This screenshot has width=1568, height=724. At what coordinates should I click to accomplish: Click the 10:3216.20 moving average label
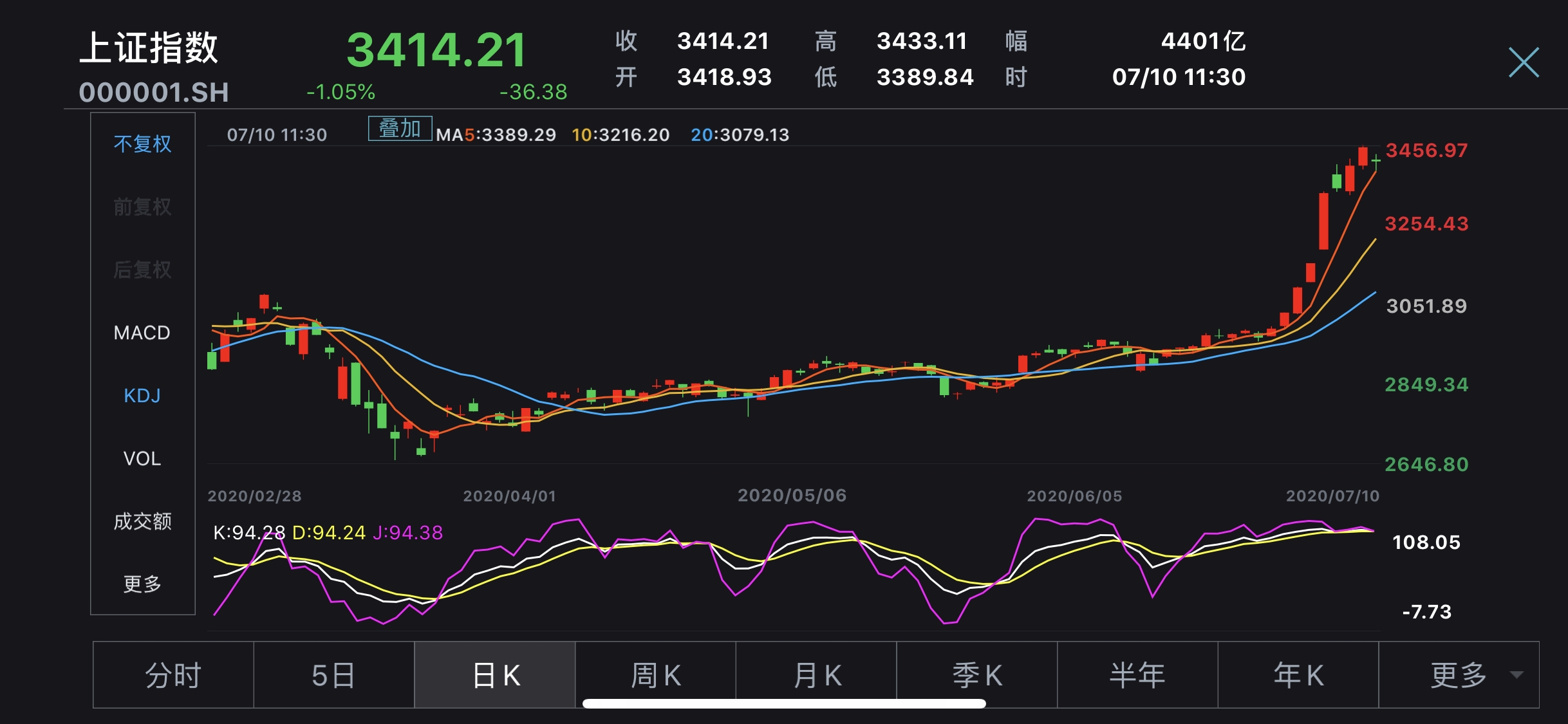(x=621, y=135)
